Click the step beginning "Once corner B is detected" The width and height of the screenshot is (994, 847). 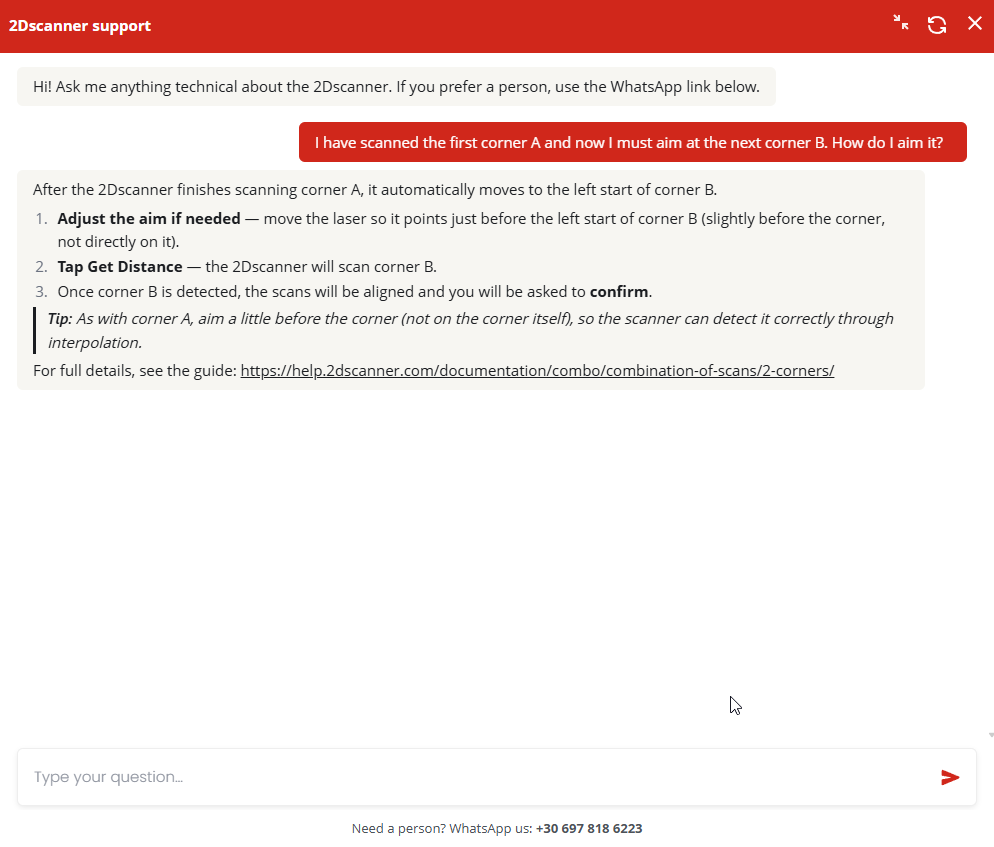click(355, 292)
